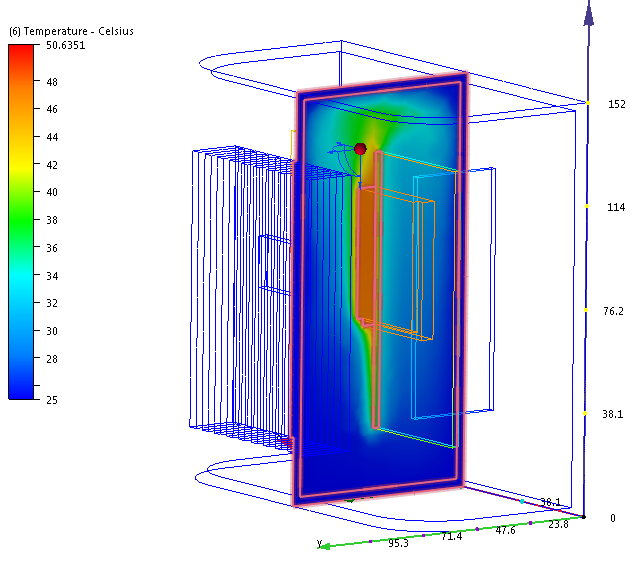
Task: Click the vertical axis label 114
Action: [x=616, y=208]
